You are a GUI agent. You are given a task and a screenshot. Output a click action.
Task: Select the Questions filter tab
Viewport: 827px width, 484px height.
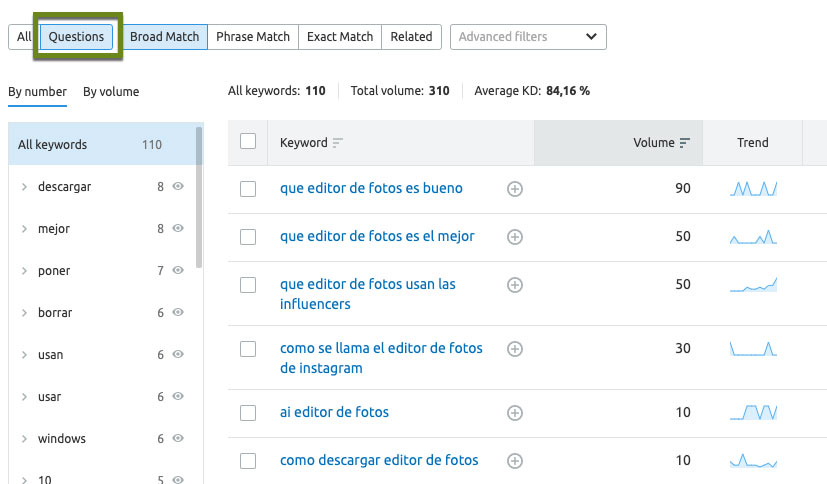click(76, 37)
